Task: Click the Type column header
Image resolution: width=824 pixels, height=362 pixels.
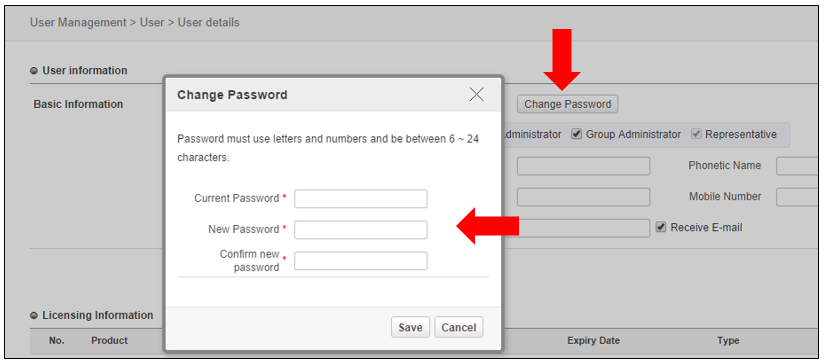Action: (x=728, y=340)
